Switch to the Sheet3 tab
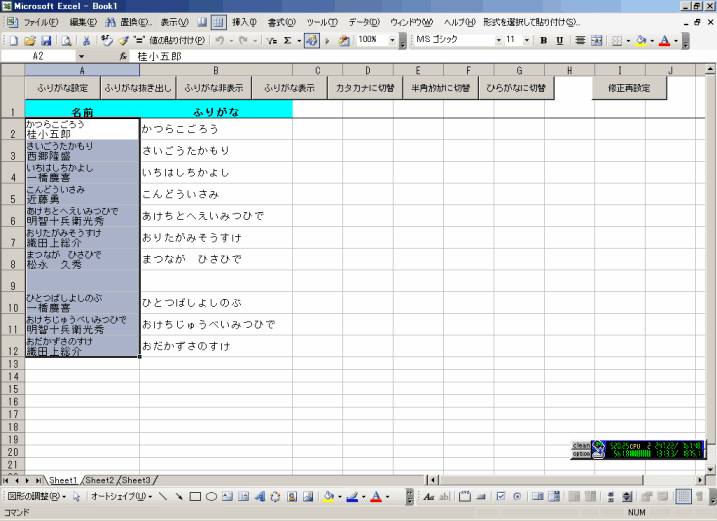This screenshot has width=717, height=521. point(136,480)
